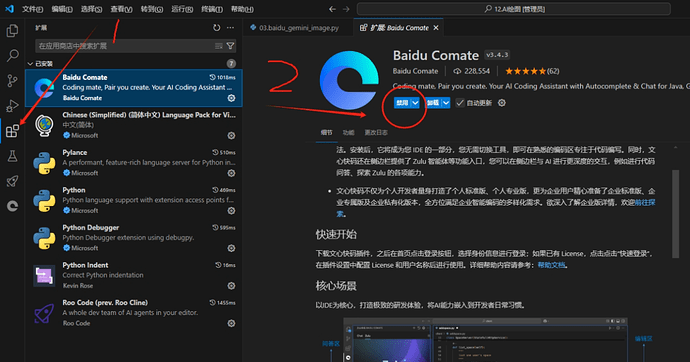Open extensions filter funnel menu
The width and height of the screenshot is (690, 362).
click(230, 46)
